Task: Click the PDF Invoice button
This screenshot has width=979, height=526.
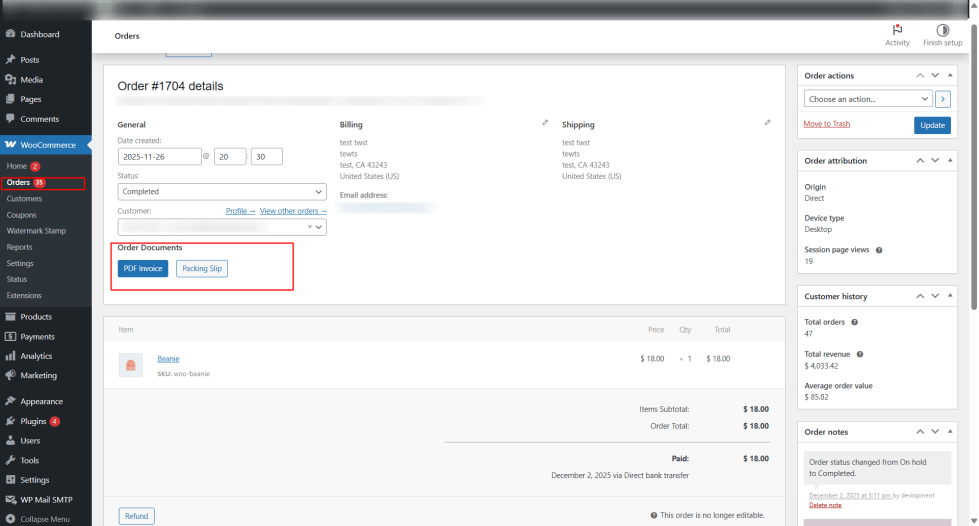Action: click(x=143, y=268)
